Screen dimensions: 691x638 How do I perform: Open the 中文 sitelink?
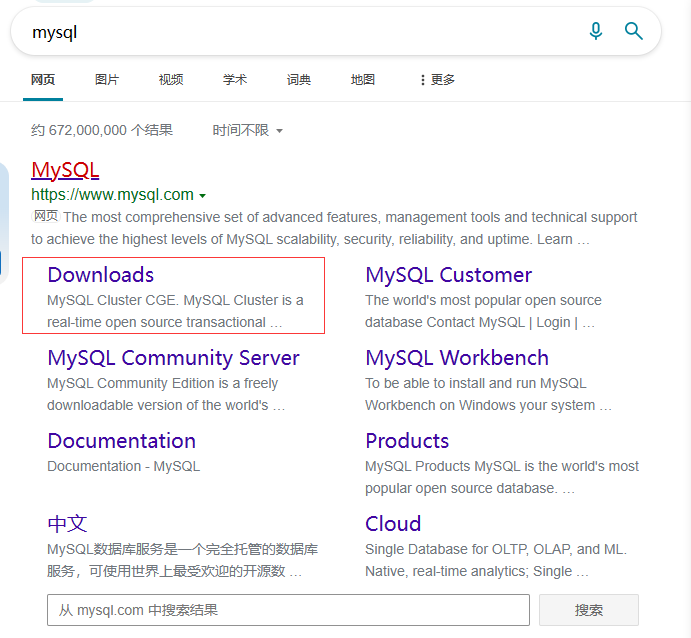pos(67,524)
